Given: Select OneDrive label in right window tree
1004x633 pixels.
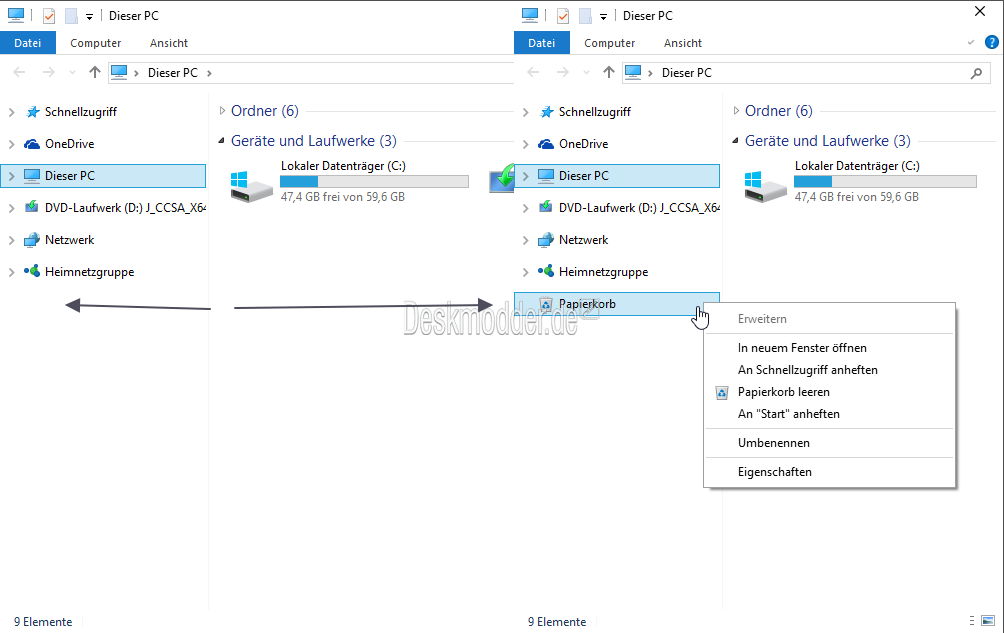Looking at the screenshot, I should (x=583, y=144).
